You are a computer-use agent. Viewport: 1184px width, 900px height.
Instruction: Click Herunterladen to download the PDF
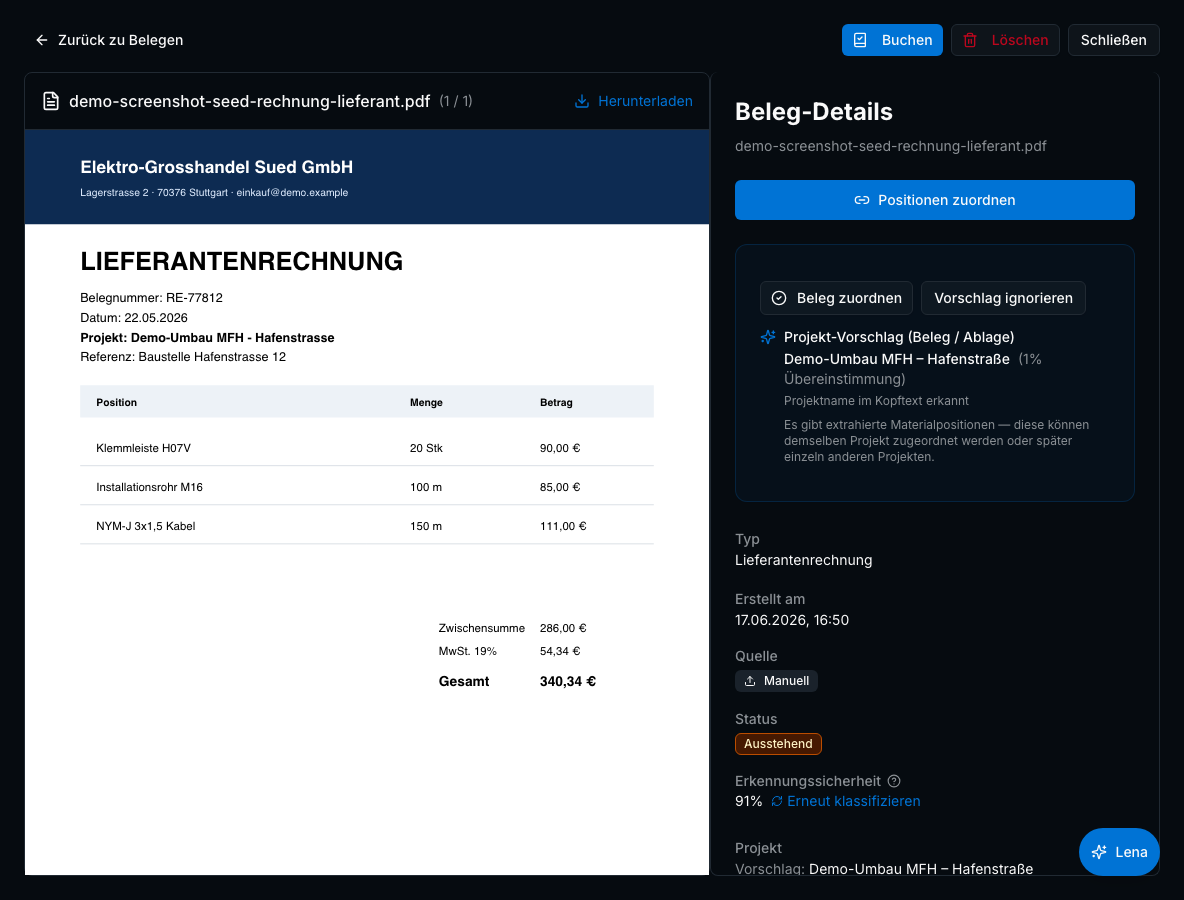coord(634,101)
